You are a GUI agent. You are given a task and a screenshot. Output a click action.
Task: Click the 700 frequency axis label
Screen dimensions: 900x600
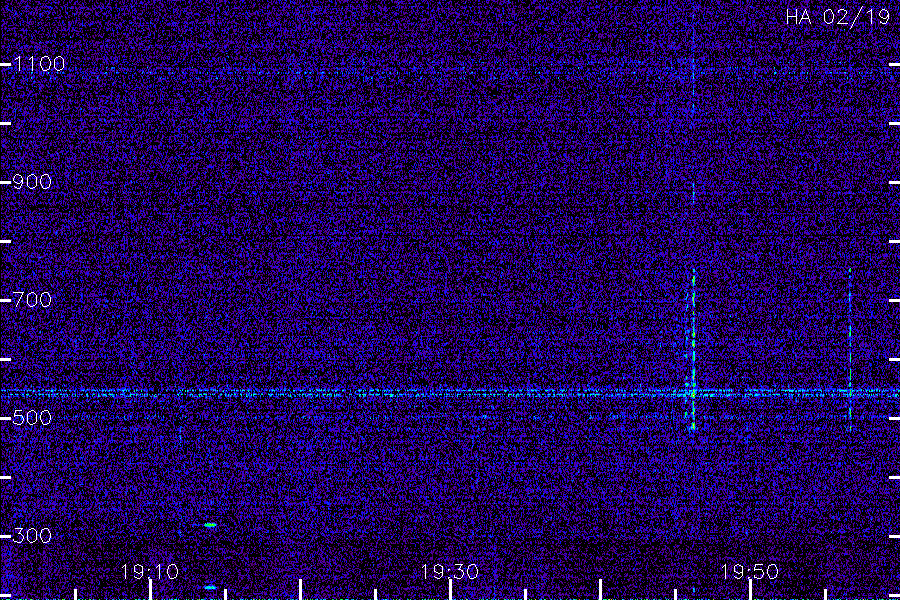pos(32,300)
